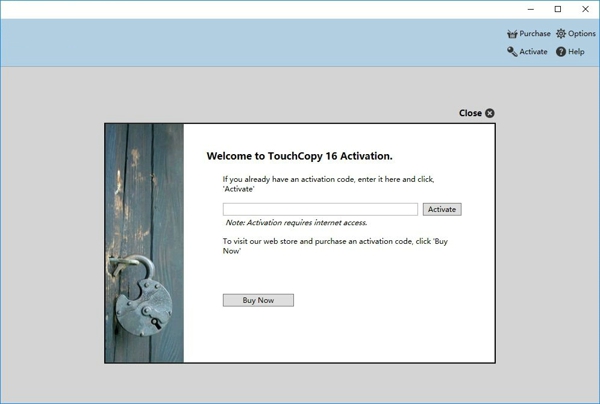
Task: Minimize the TouchCopy window
Action: (530, 9)
